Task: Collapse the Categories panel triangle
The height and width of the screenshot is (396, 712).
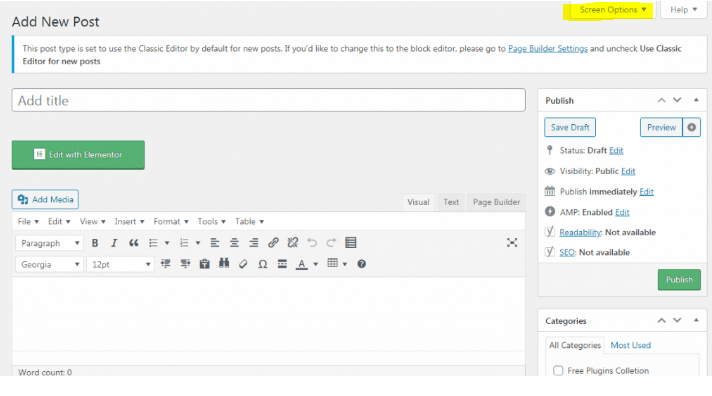Action: click(x=696, y=320)
